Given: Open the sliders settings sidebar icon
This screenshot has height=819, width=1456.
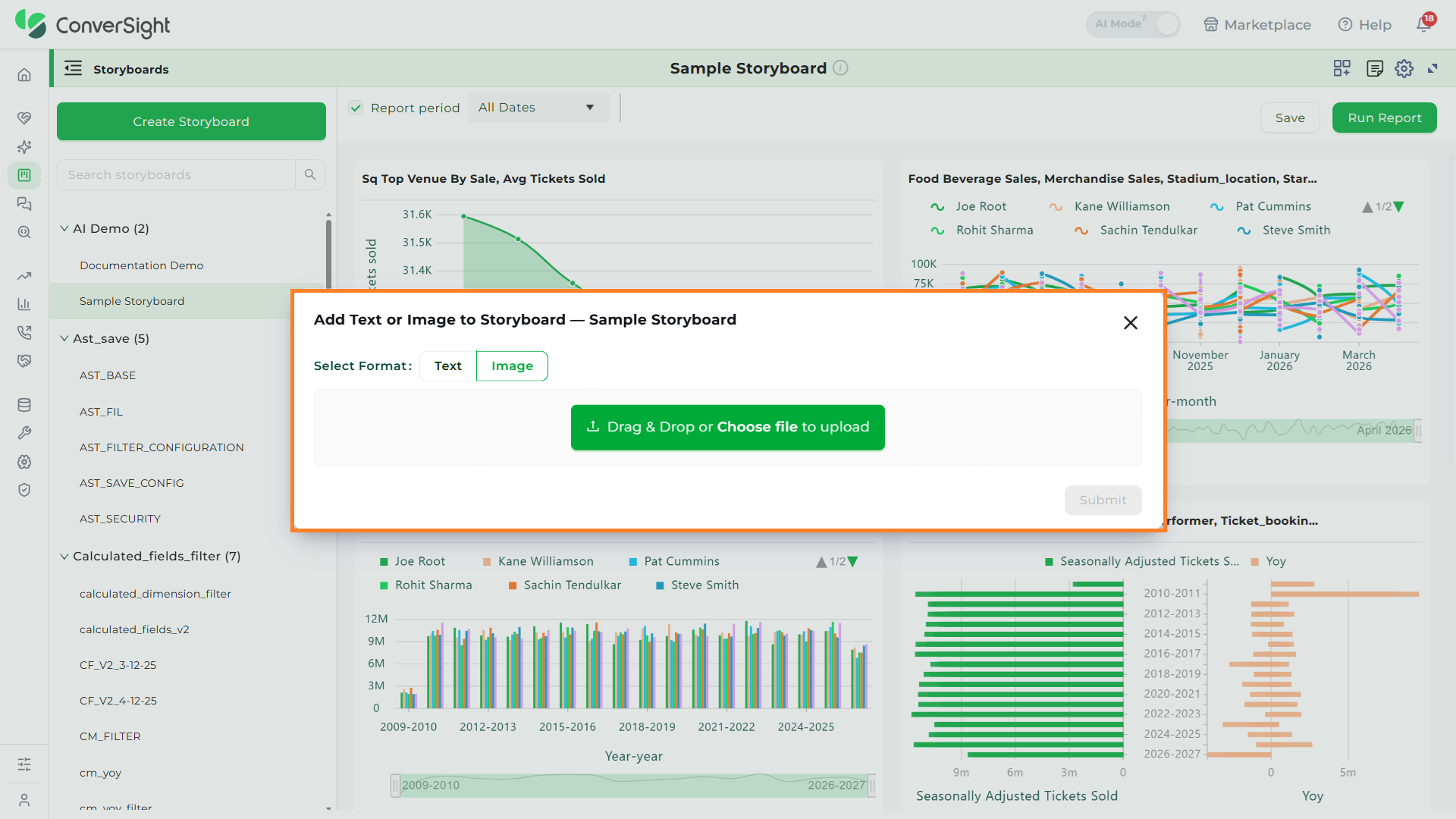Looking at the screenshot, I should click(x=24, y=764).
